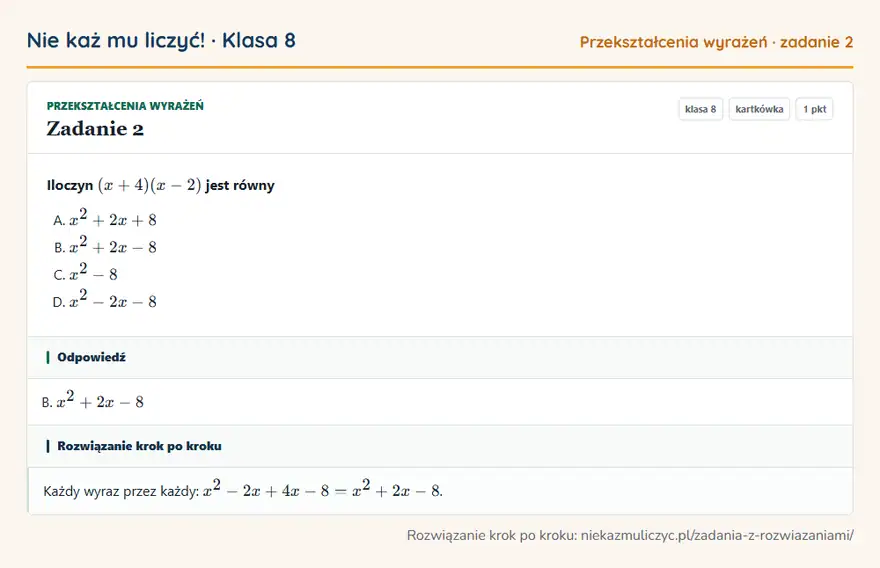Choose option B, x² + 2x − 8, in the options list
This screenshot has height=568, width=880.
pos(105,245)
